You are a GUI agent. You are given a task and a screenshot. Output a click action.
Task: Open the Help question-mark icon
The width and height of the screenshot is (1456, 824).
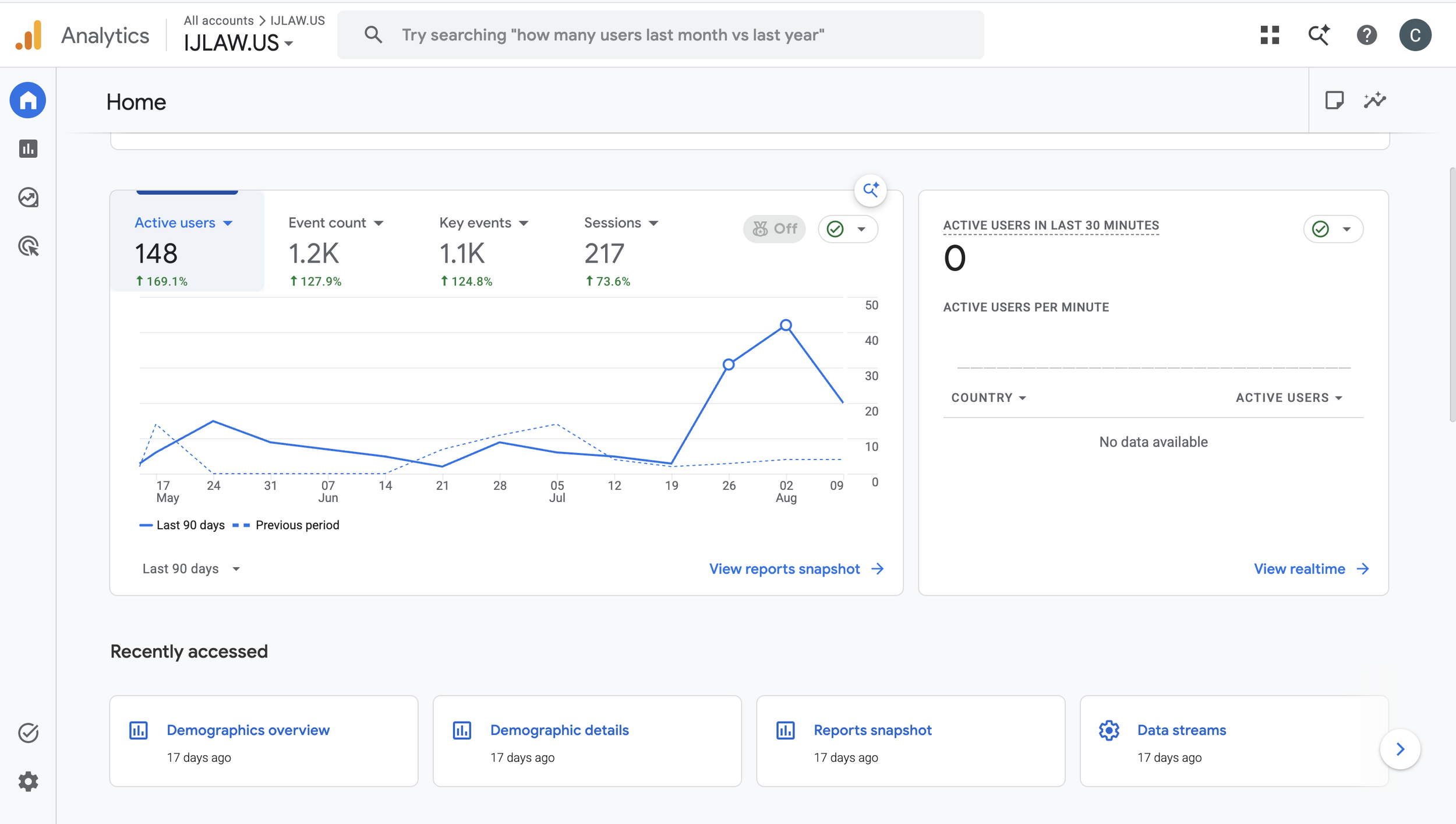[x=1366, y=35]
